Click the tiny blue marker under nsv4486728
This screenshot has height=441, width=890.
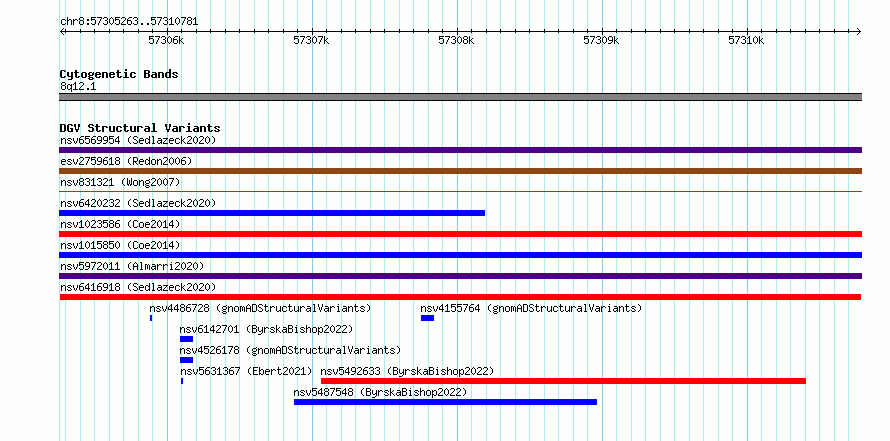click(151, 318)
